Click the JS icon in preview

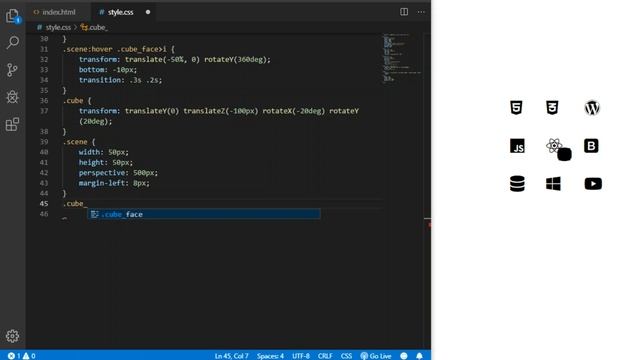point(517,146)
